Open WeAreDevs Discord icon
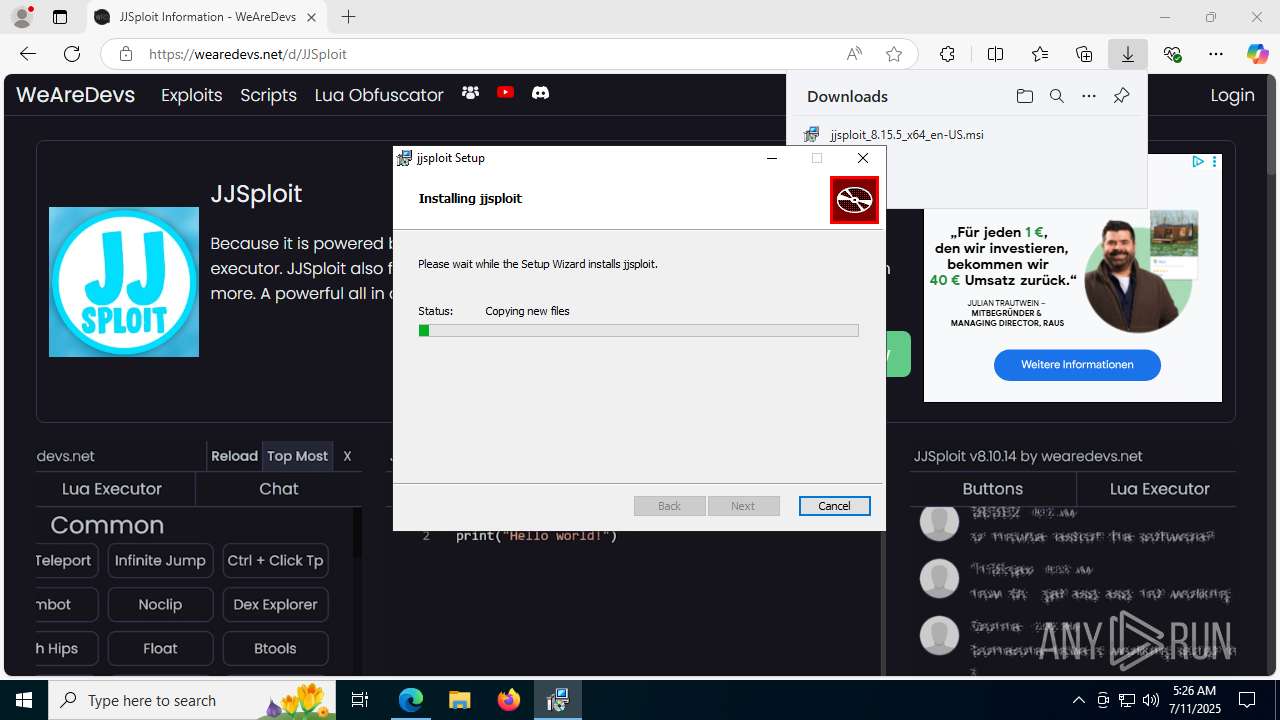Screen dimensions: 1280x720 [540, 93]
